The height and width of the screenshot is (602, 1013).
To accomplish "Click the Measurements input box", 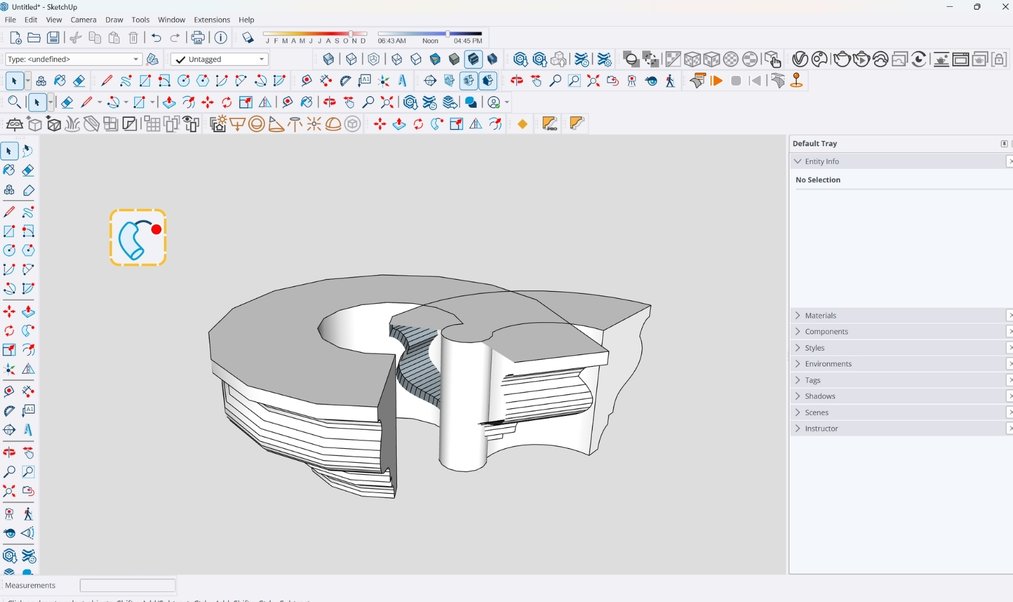I will click(127, 585).
